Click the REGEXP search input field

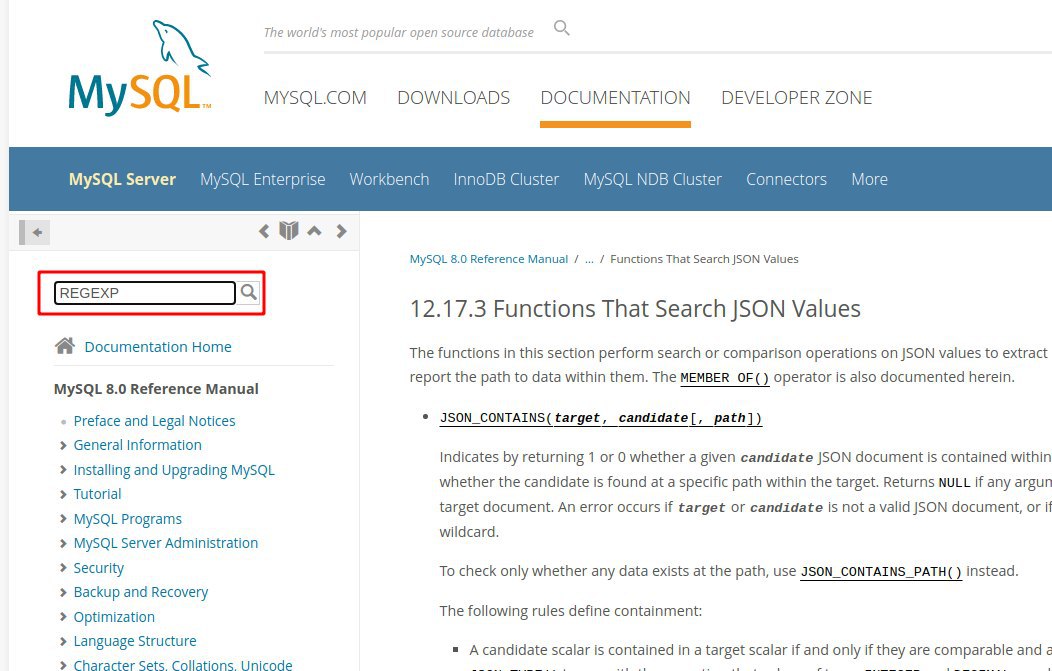tap(145, 293)
